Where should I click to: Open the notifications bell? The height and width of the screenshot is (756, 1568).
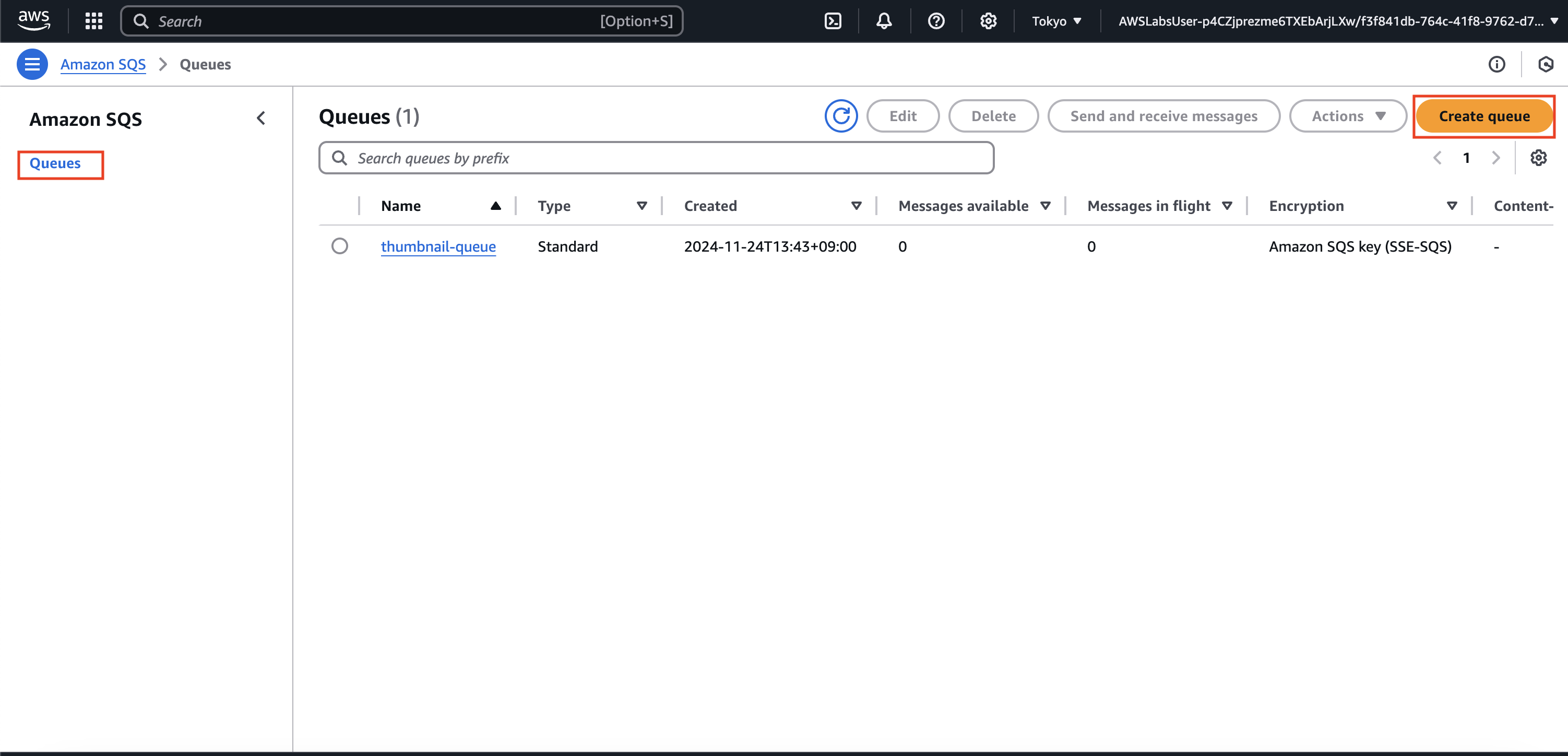click(x=884, y=21)
